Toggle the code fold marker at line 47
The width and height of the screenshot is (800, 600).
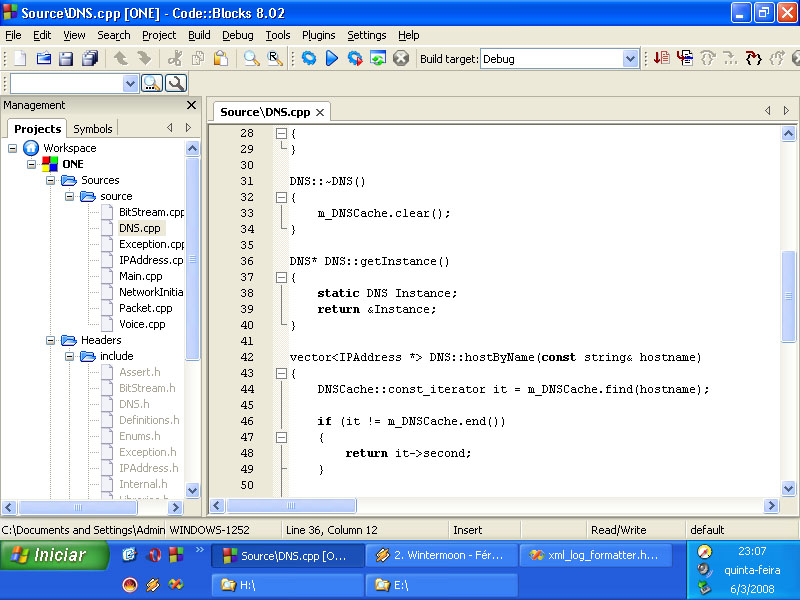click(281, 437)
